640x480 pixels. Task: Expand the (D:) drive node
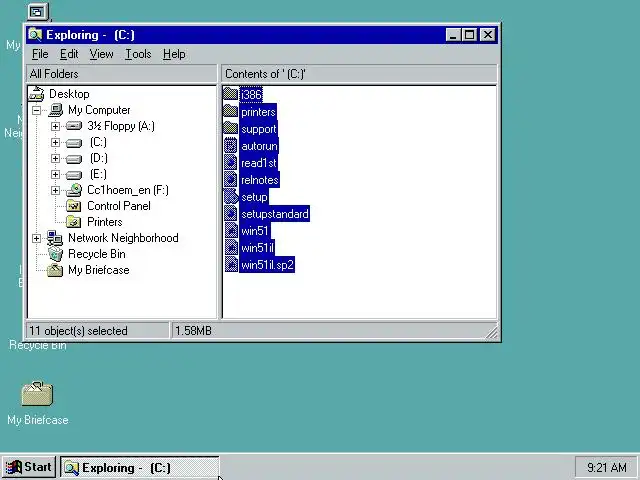point(56,158)
